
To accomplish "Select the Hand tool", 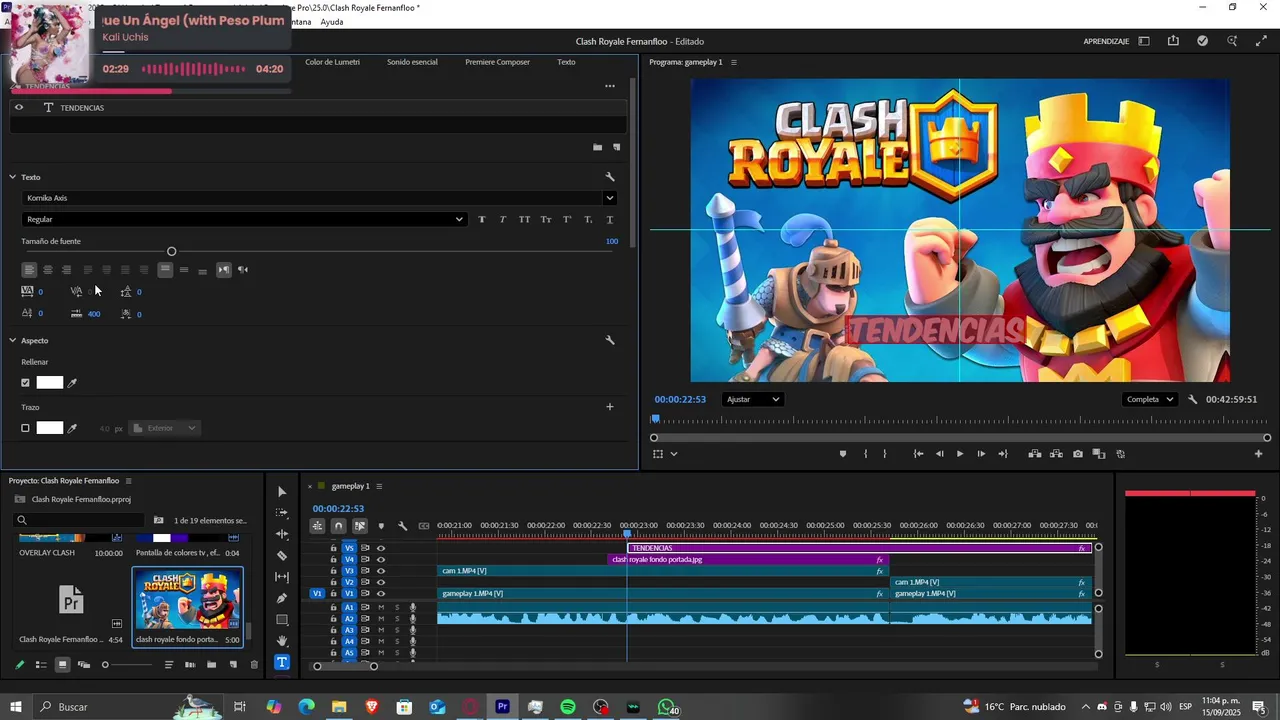I will coord(281,641).
